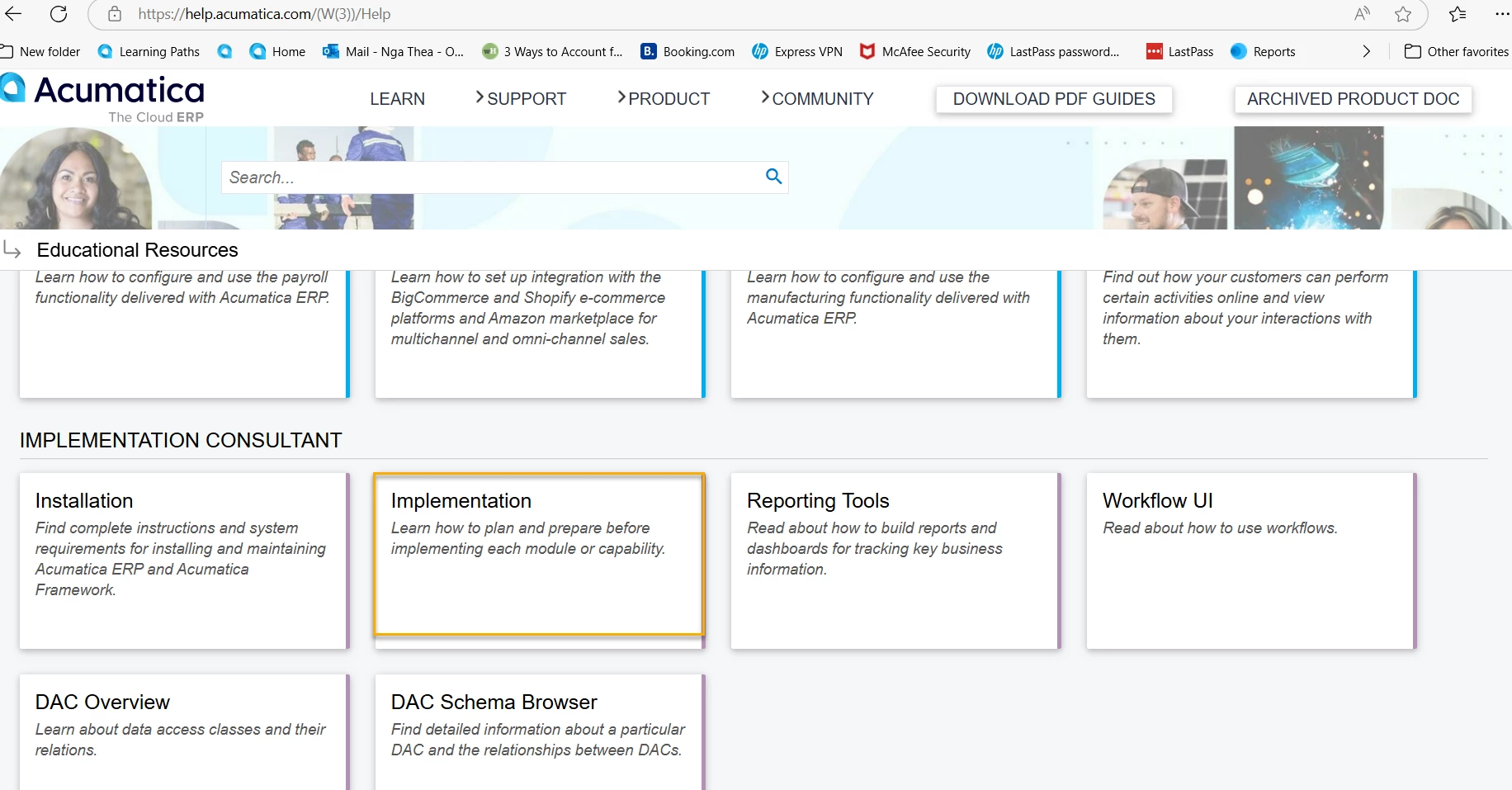Screen dimensions: 1512x790
Task: Show more bookmarks chevron
Action: (x=1367, y=51)
